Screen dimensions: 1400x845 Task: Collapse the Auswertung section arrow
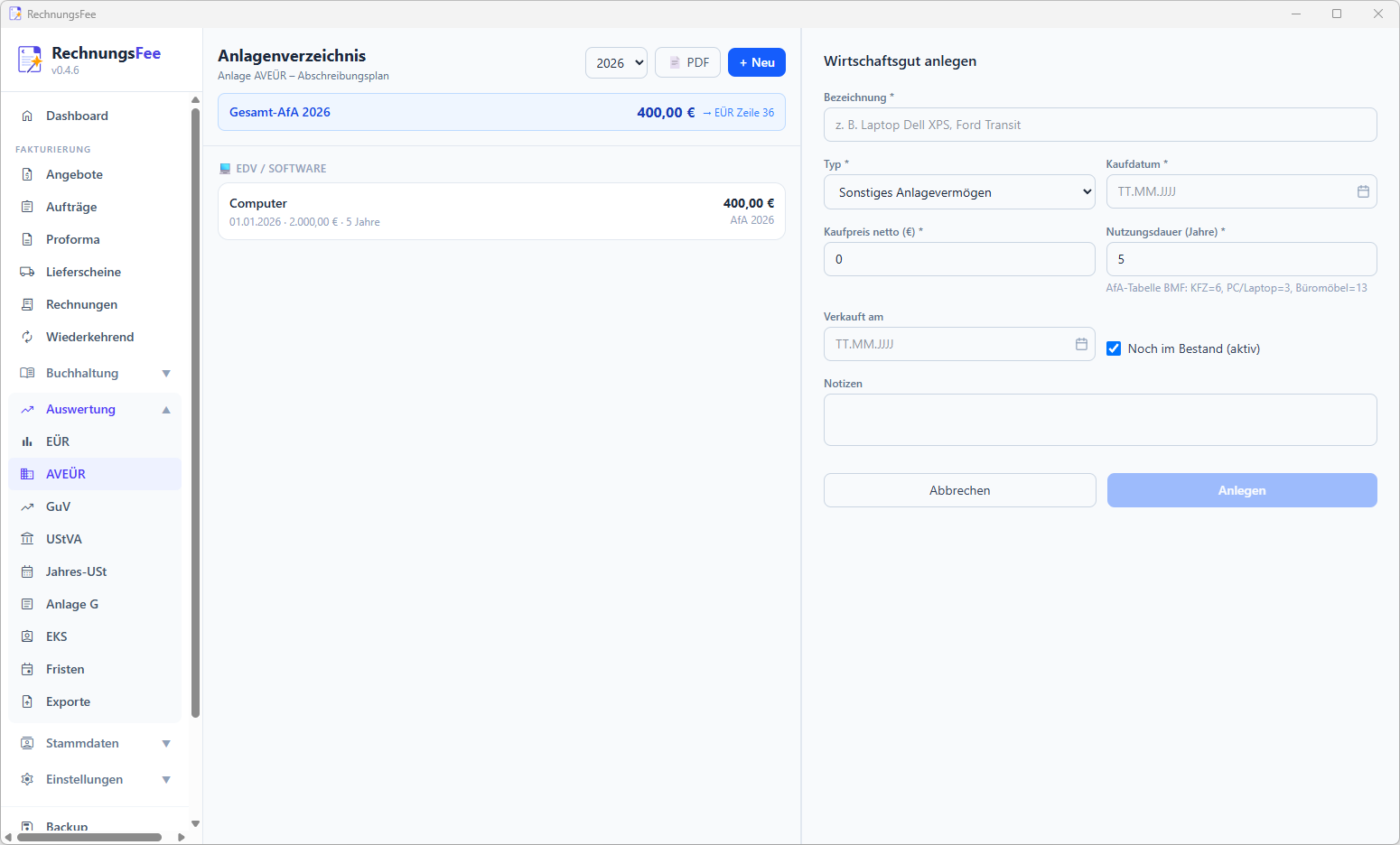click(x=166, y=409)
